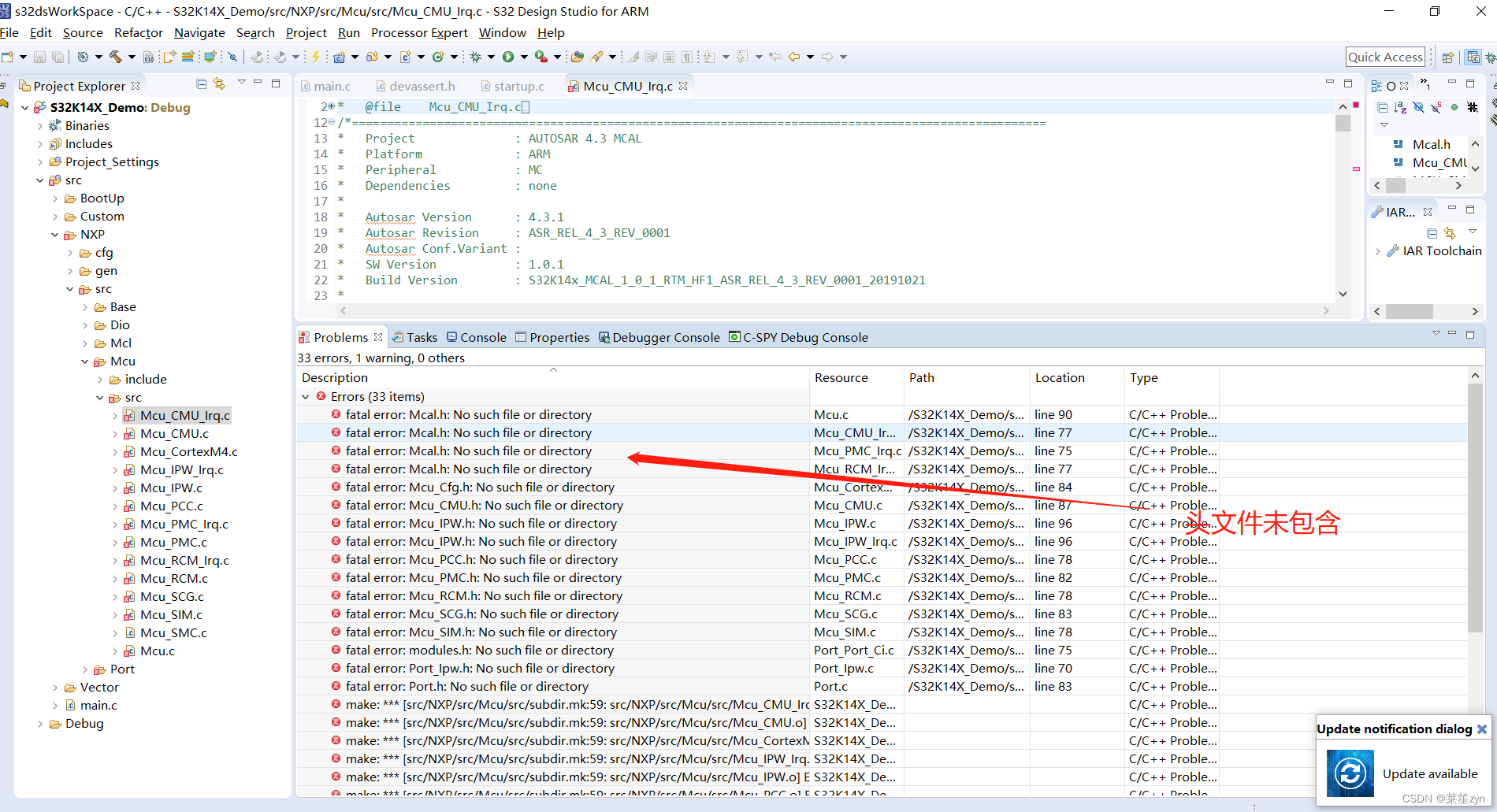Toggle Hide Fields in Outline view
The image size is (1497, 812).
[x=1418, y=107]
